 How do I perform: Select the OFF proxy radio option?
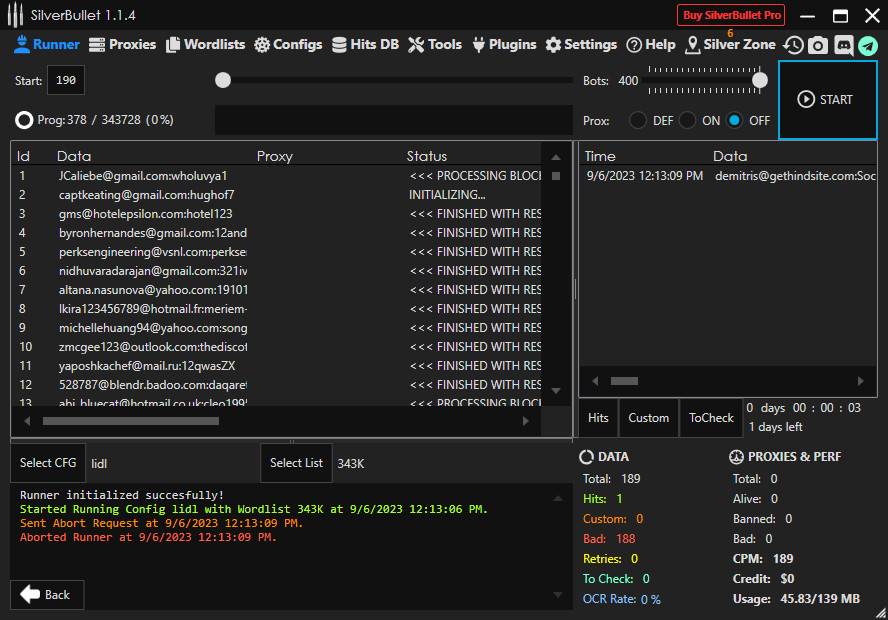tap(735, 120)
